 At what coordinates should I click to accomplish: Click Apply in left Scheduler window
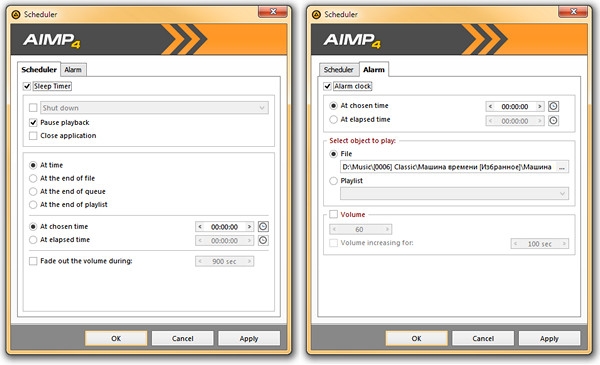249,338
